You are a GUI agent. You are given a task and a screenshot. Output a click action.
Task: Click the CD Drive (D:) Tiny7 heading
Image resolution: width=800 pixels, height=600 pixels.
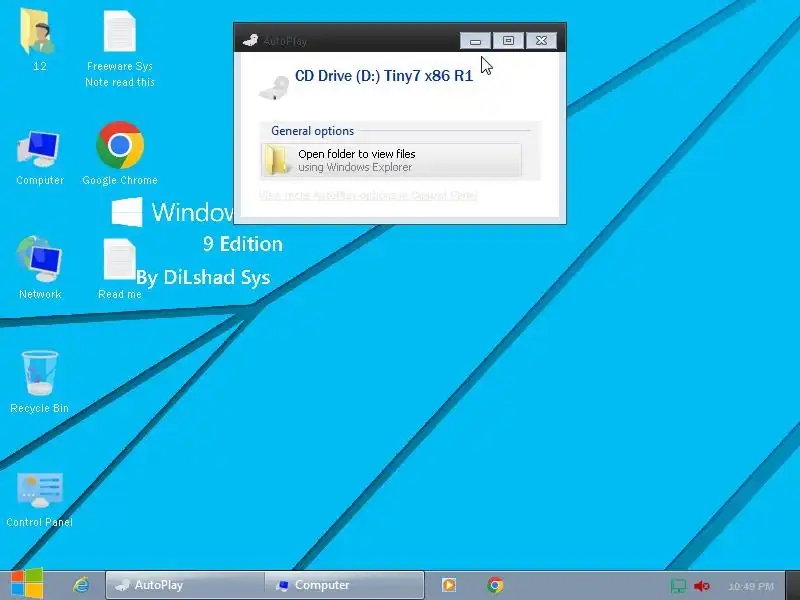point(384,76)
